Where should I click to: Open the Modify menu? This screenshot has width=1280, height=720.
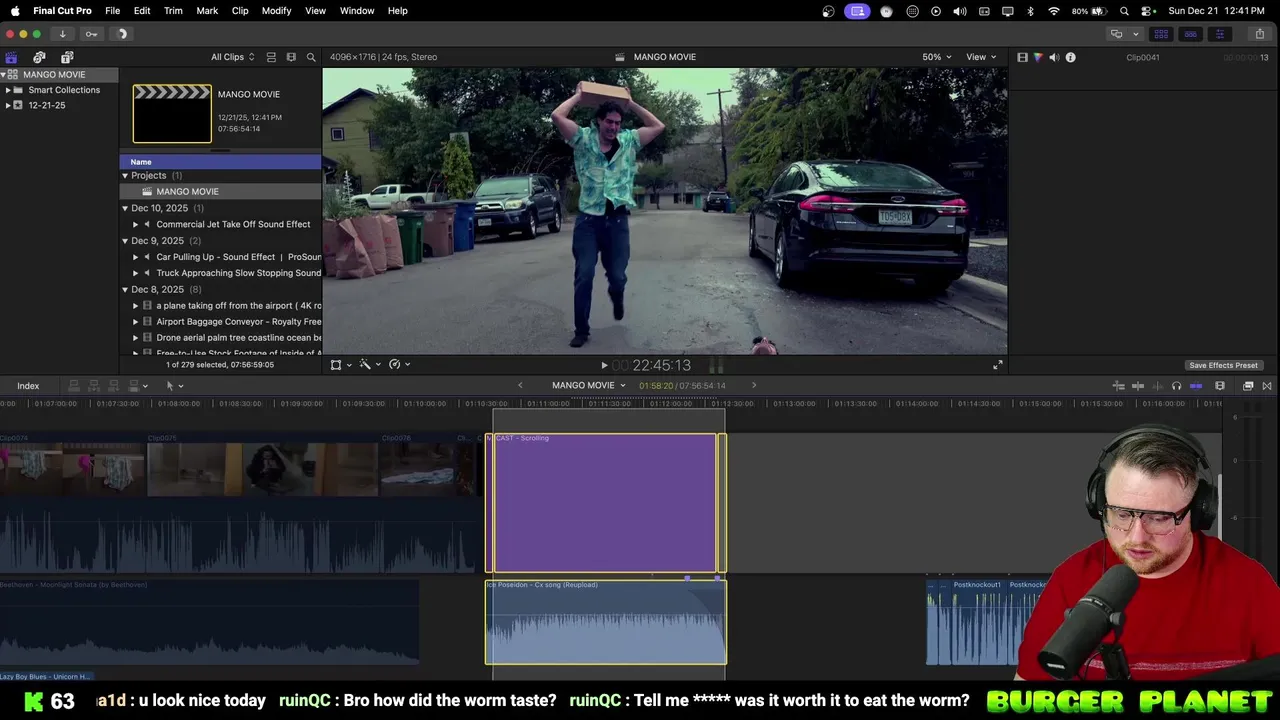click(x=276, y=11)
